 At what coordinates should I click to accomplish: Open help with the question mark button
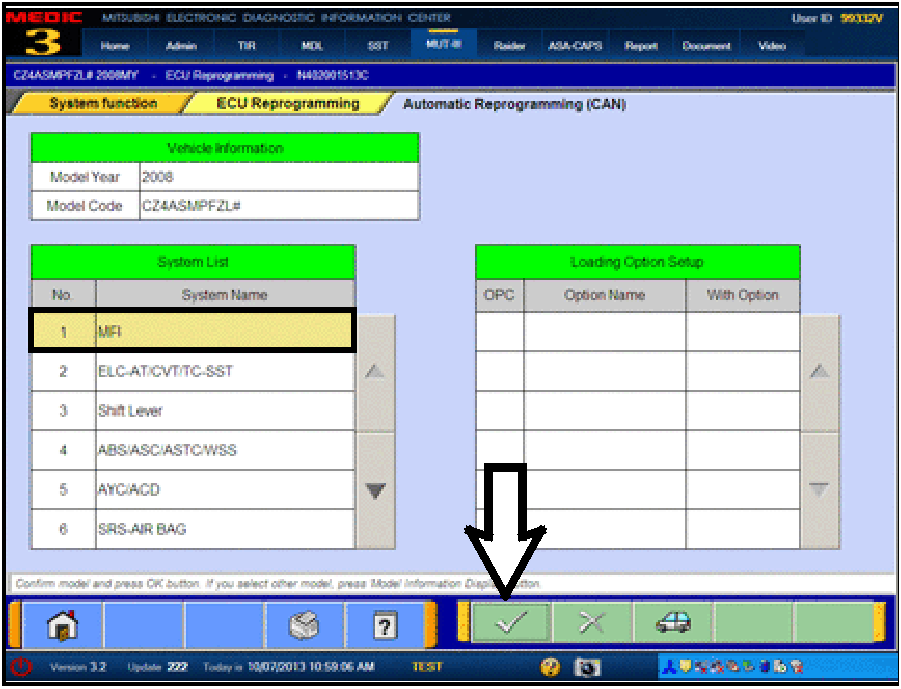tap(385, 624)
